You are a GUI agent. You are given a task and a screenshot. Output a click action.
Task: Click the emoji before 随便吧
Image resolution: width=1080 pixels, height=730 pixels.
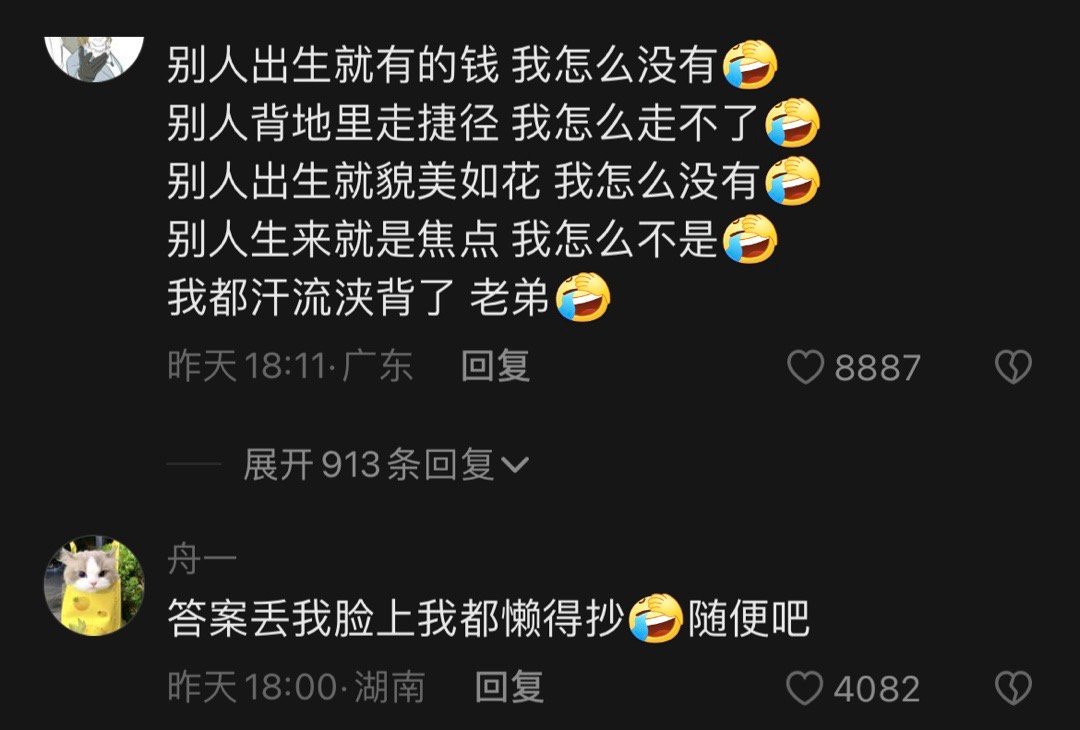[x=656, y=618]
